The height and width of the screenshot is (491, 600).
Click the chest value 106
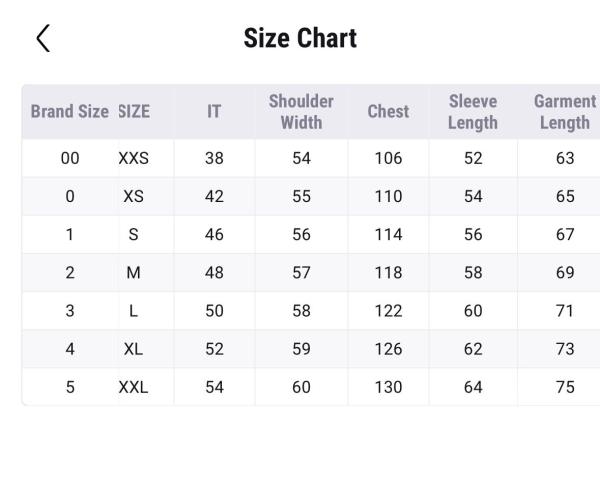point(388,158)
